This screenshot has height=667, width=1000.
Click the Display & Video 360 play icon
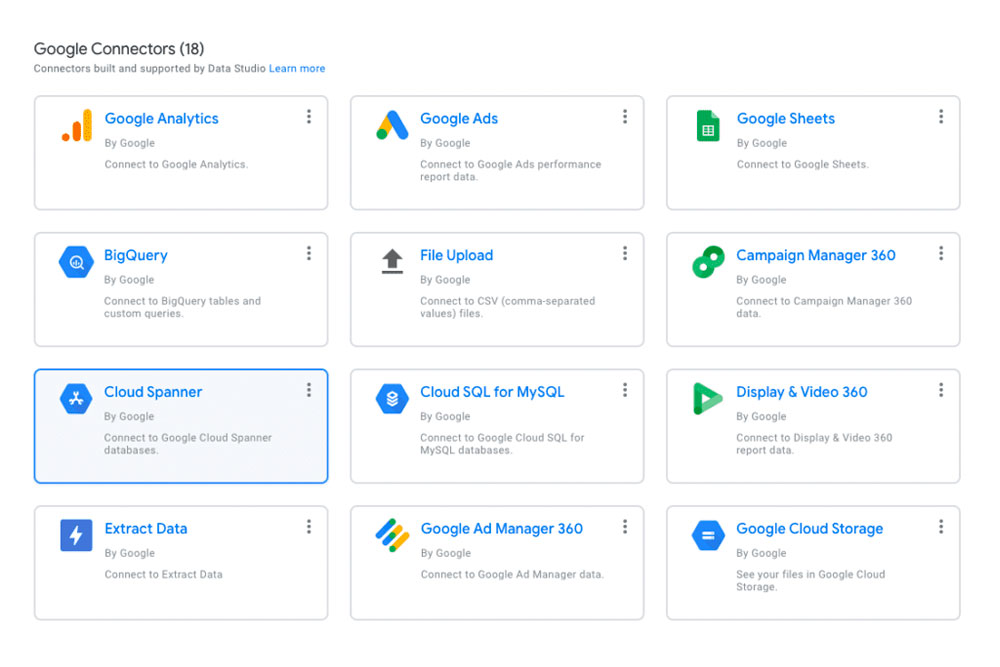click(707, 399)
